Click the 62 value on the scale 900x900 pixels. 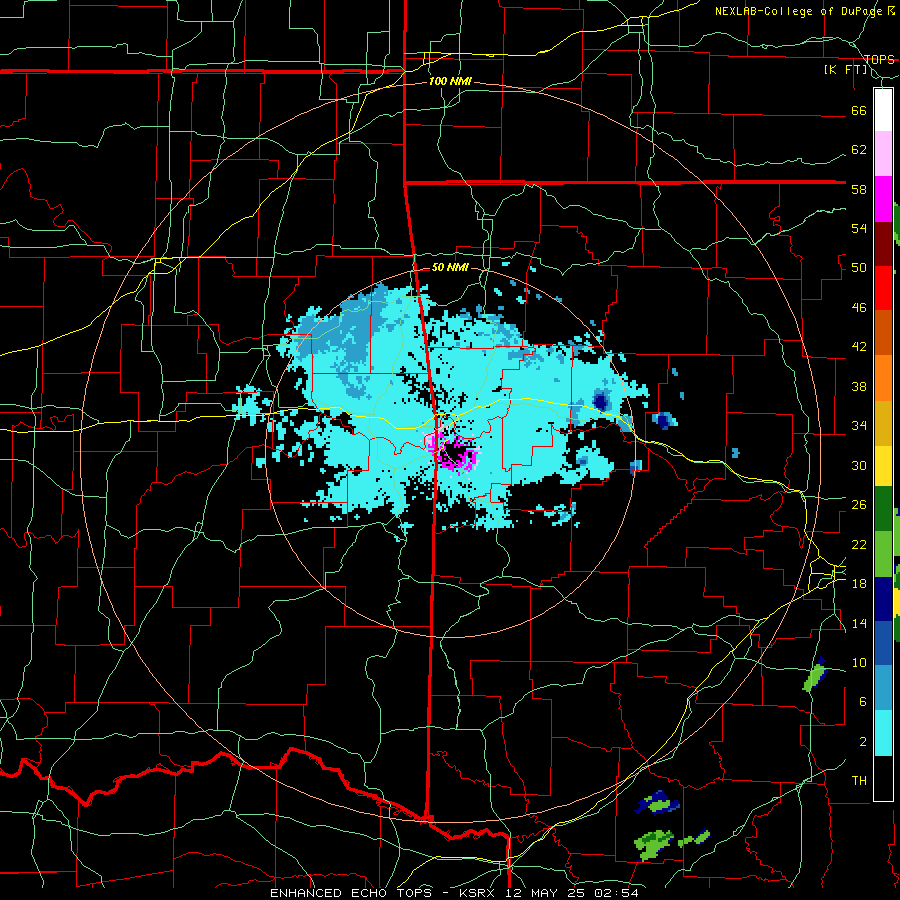(859, 150)
